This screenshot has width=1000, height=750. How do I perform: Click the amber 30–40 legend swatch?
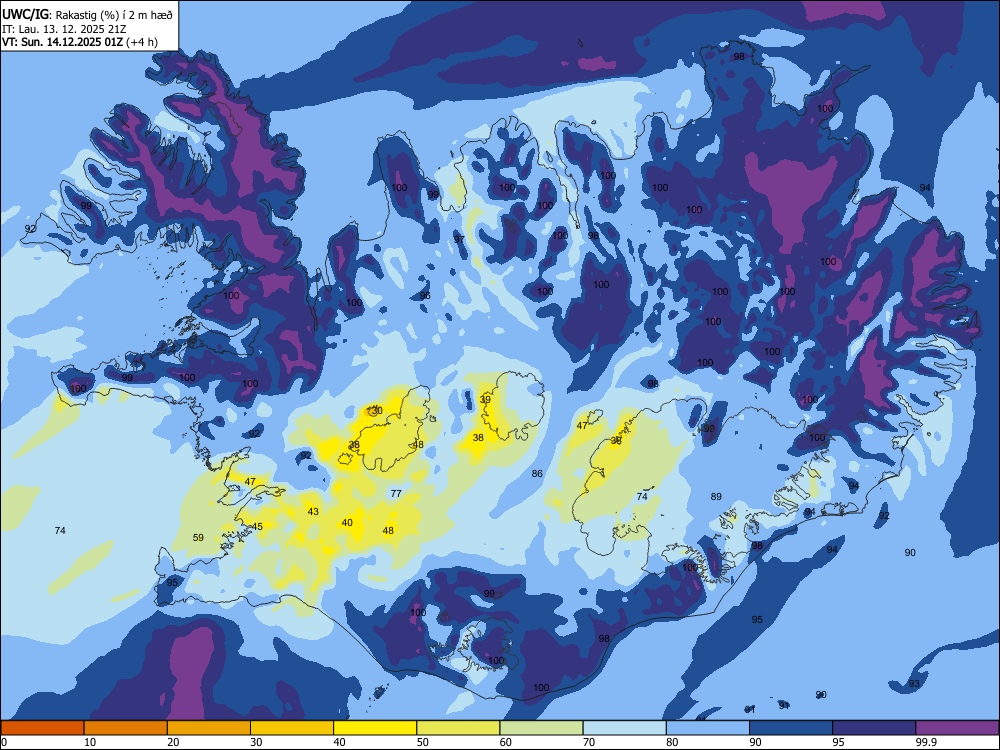pos(292,728)
